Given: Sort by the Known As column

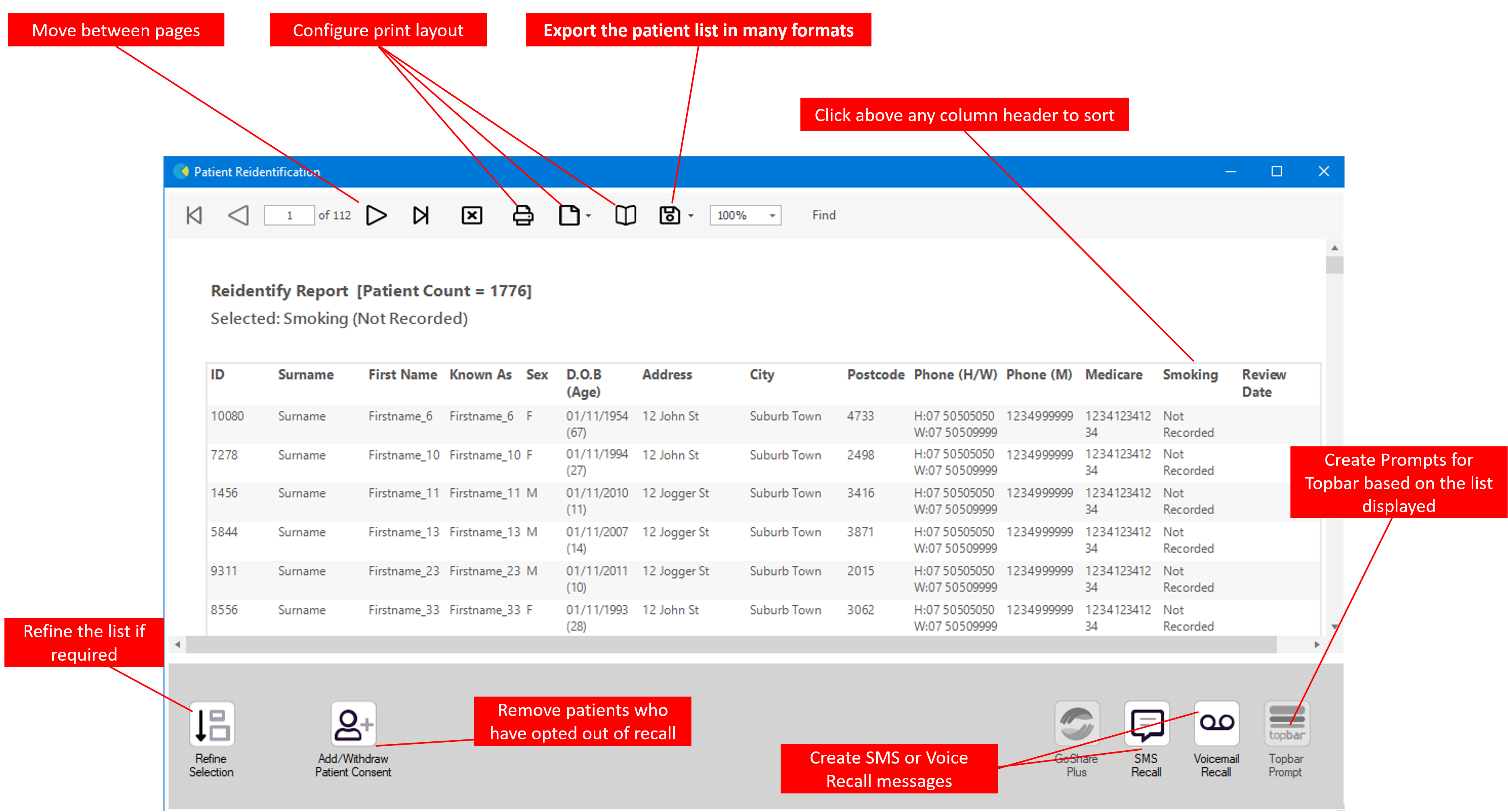Looking at the screenshot, I should [480, 375].
